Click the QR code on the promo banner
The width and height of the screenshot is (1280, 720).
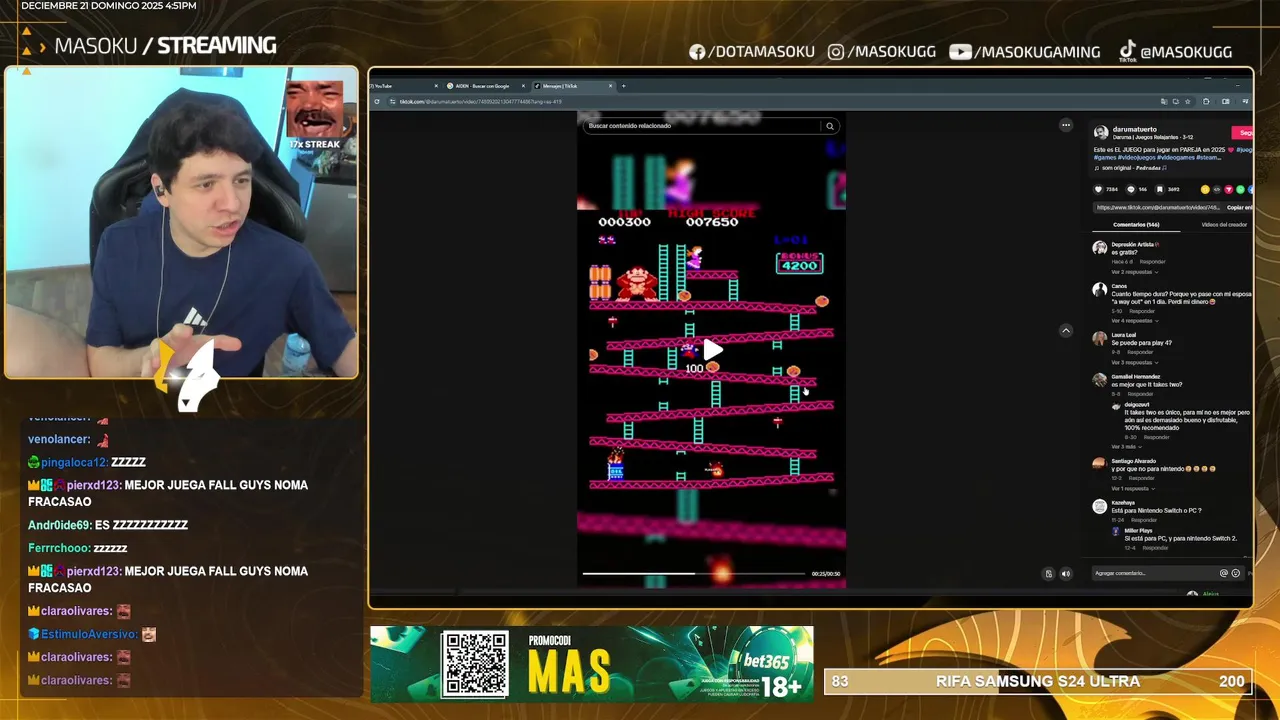pos(476,664)
